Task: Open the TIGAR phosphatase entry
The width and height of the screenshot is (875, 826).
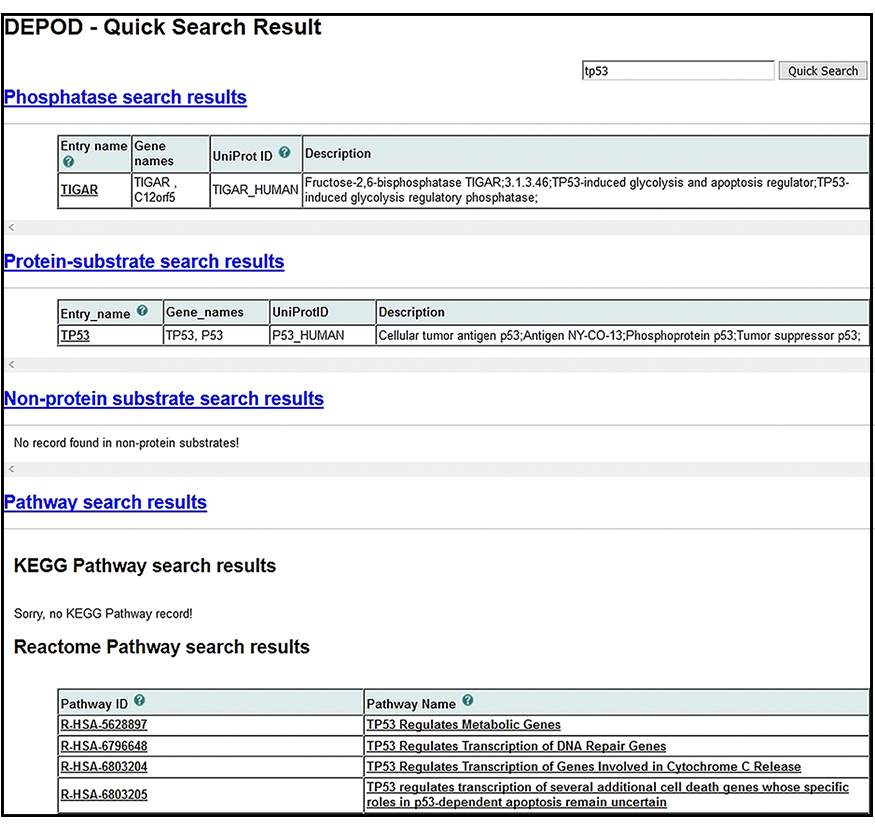Action: pos(78,190)
